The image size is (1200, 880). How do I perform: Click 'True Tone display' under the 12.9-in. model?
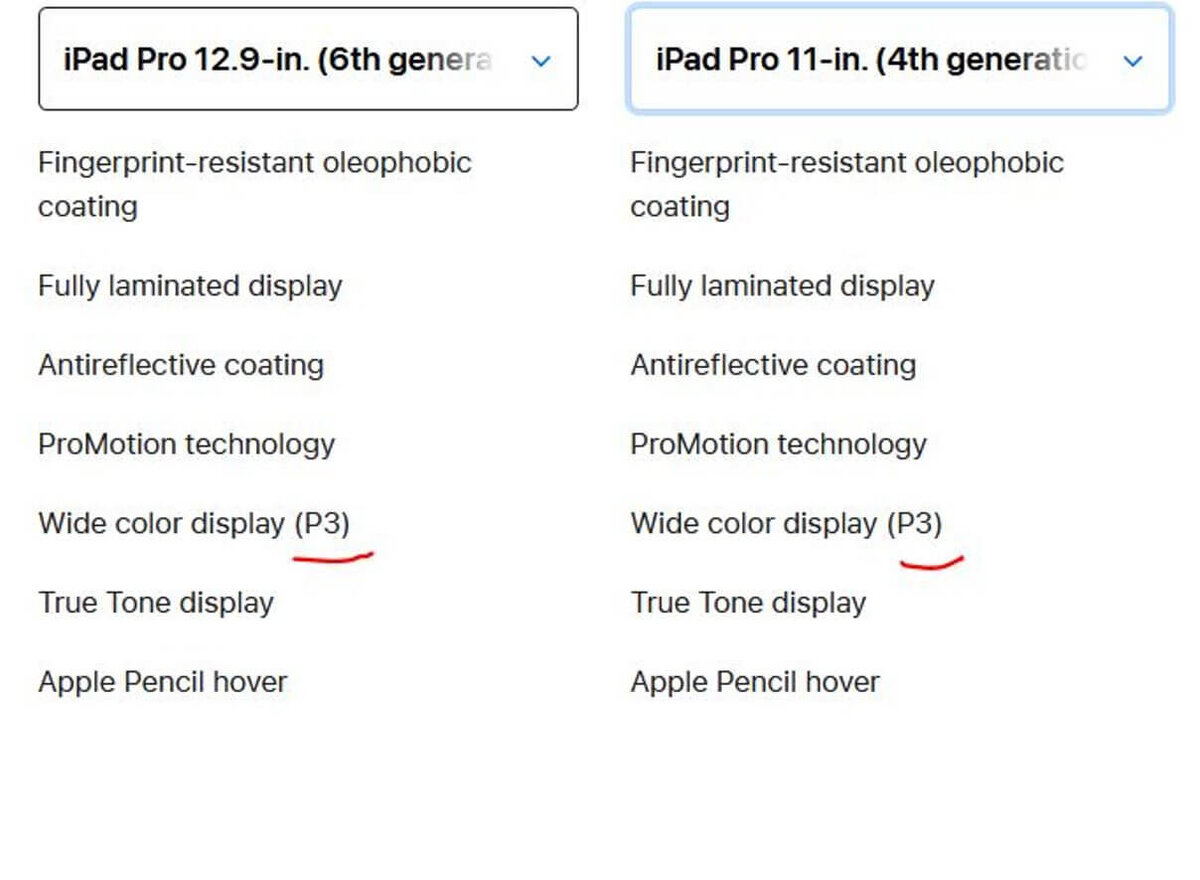(156, 602)
